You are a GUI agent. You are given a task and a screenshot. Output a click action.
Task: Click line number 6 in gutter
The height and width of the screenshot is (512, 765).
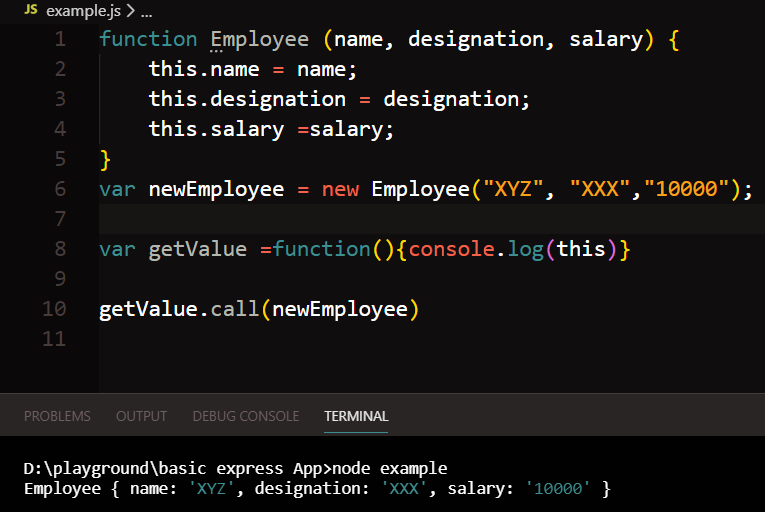(x=60, y=189)
